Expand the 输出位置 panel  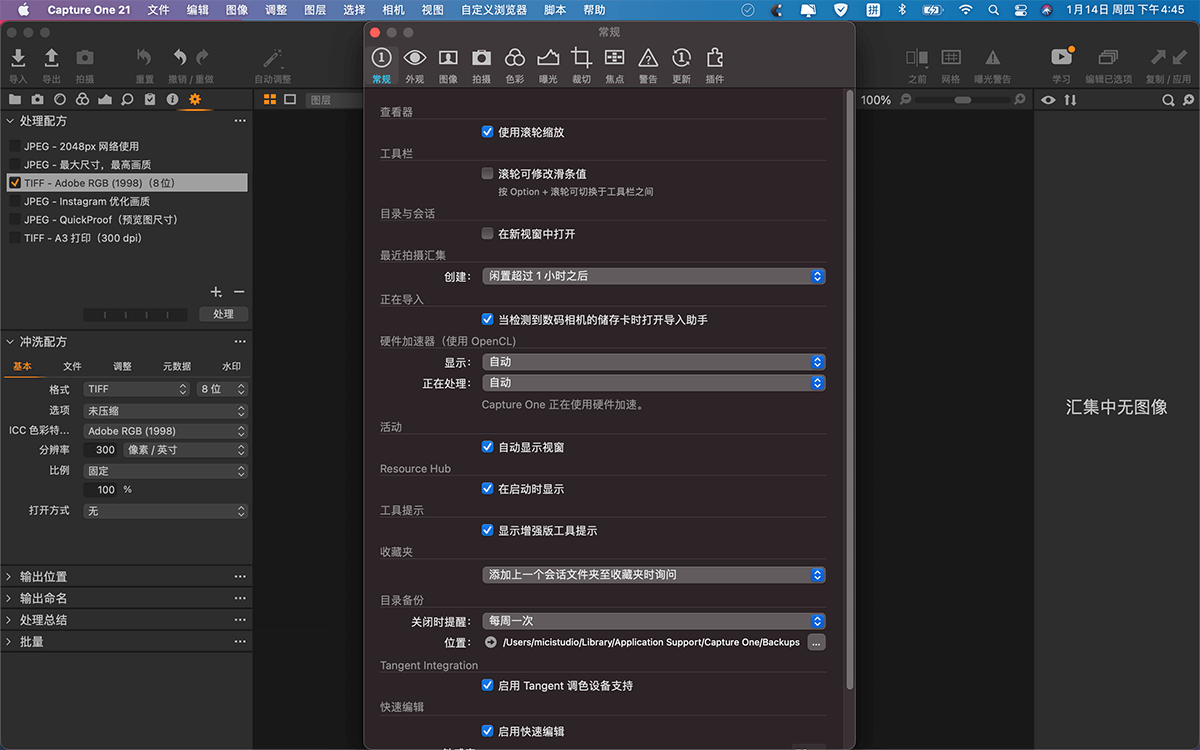(x=9, y=577)
